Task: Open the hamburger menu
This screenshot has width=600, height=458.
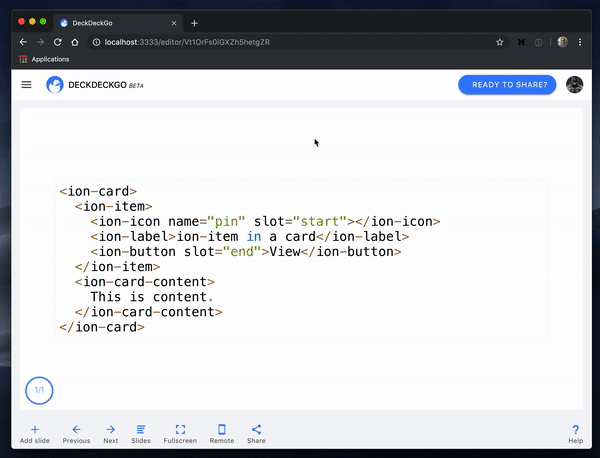Action: [26, 85]
